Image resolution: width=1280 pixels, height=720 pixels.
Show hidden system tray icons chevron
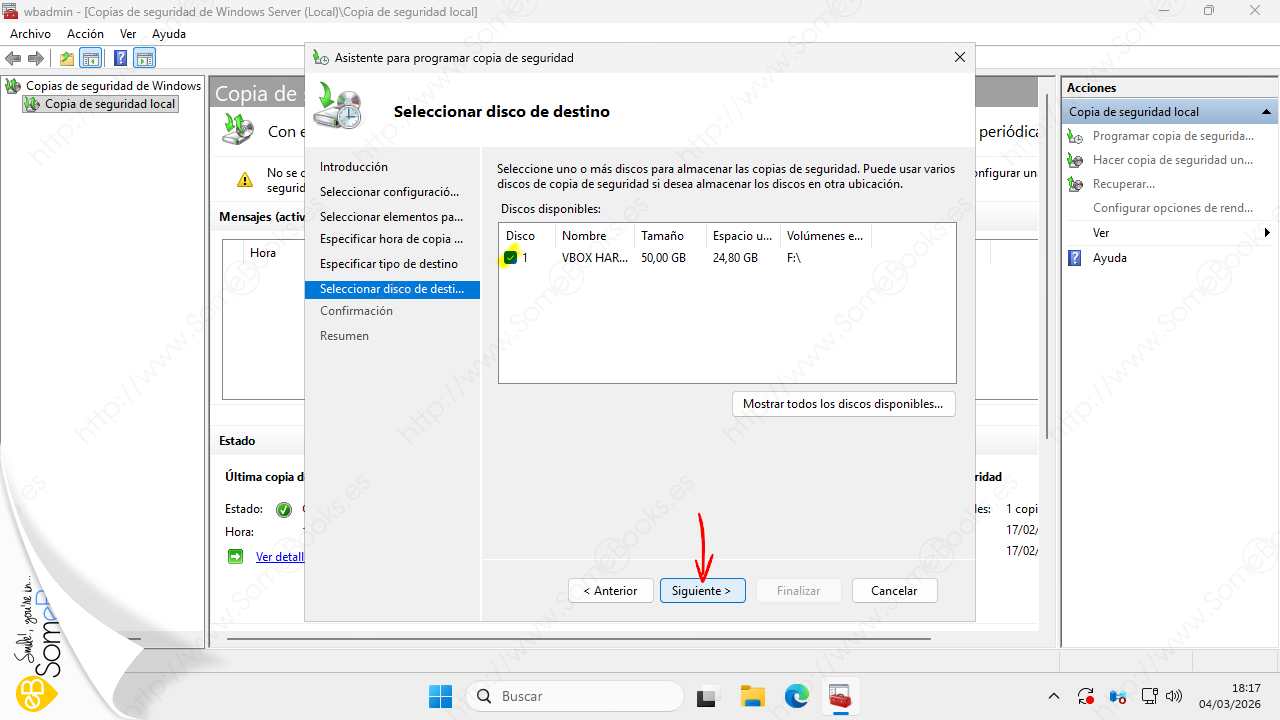coord(1053,696)
